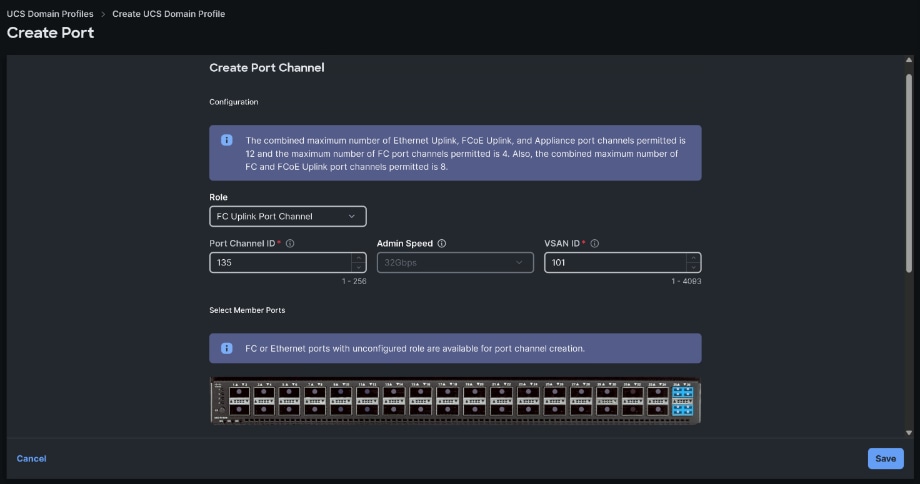
Task: Select port 32 on the switch graphic
Action: pos(632,409)
